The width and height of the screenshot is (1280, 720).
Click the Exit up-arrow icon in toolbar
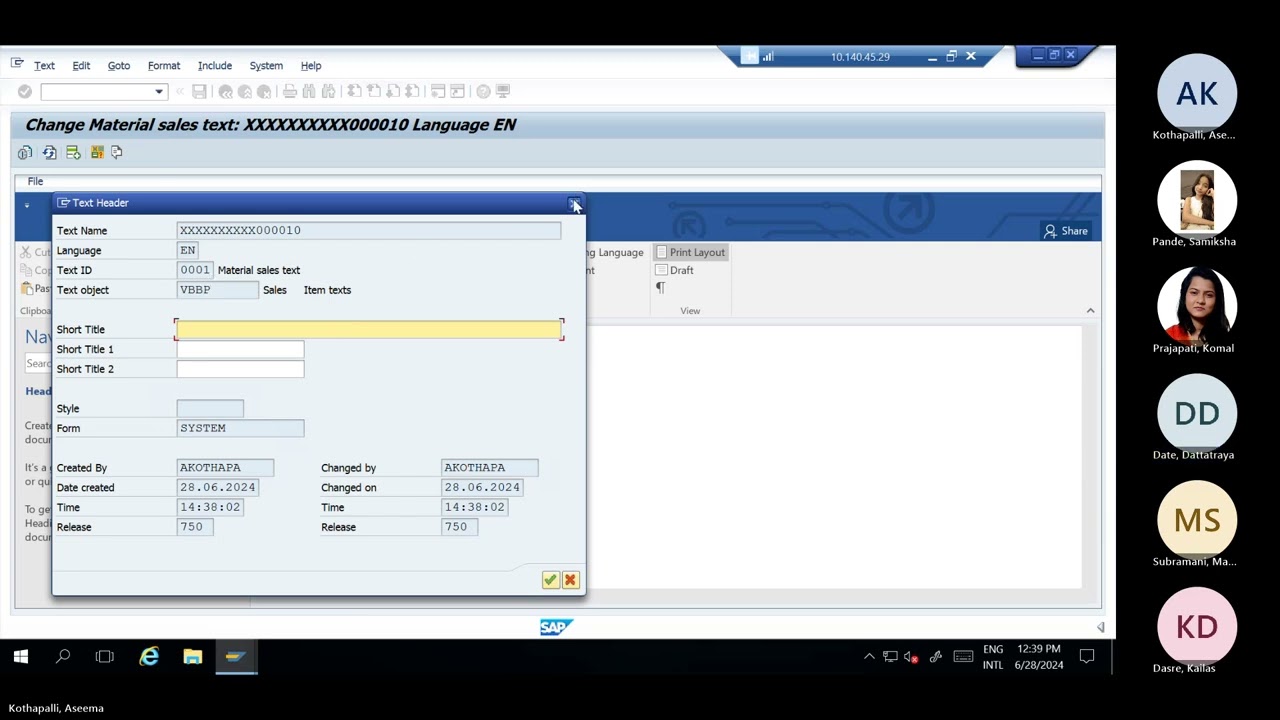coord(244,91)
